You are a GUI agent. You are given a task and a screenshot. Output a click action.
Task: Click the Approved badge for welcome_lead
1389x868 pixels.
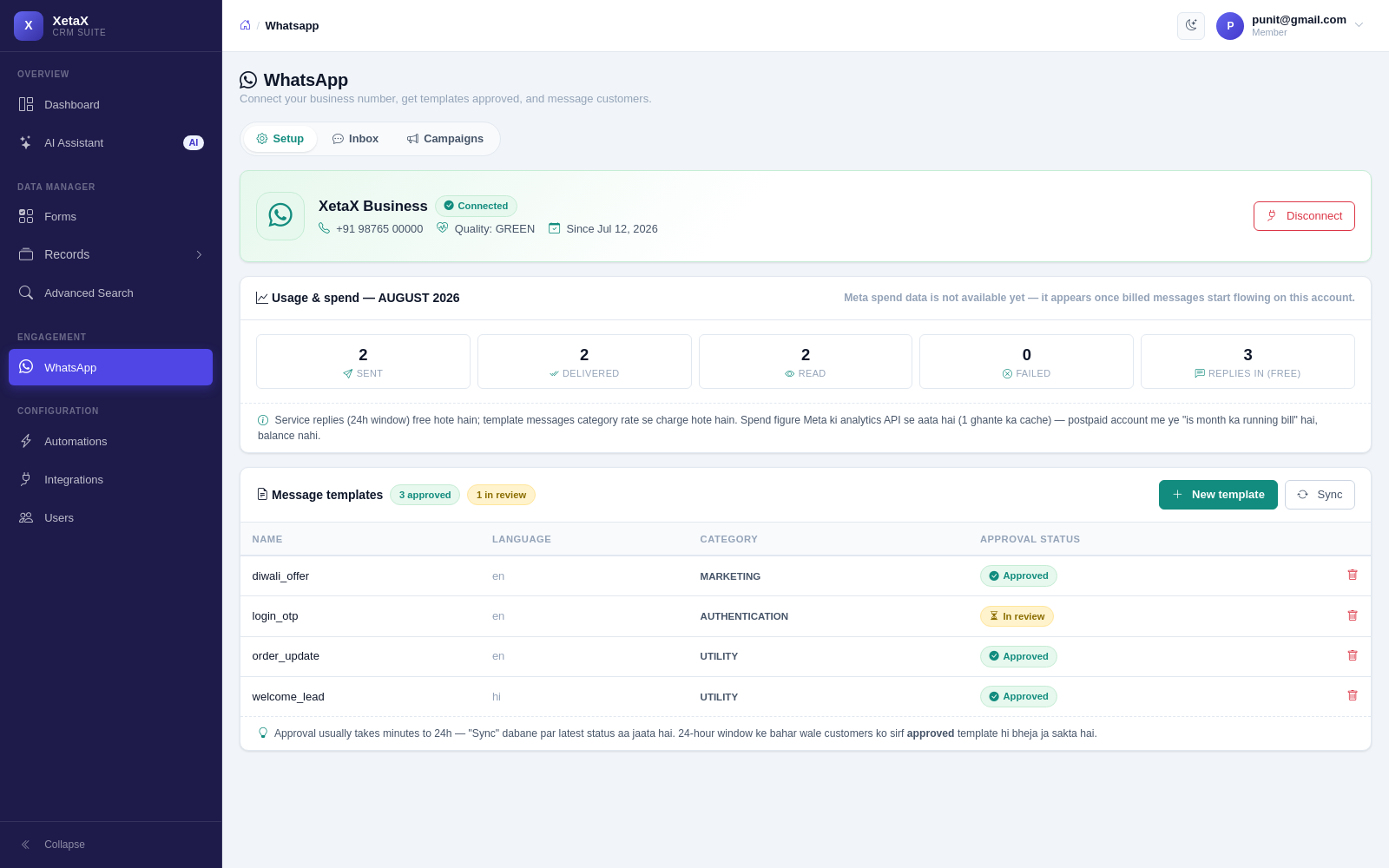pyautogui.click(x=1018, y=696)
